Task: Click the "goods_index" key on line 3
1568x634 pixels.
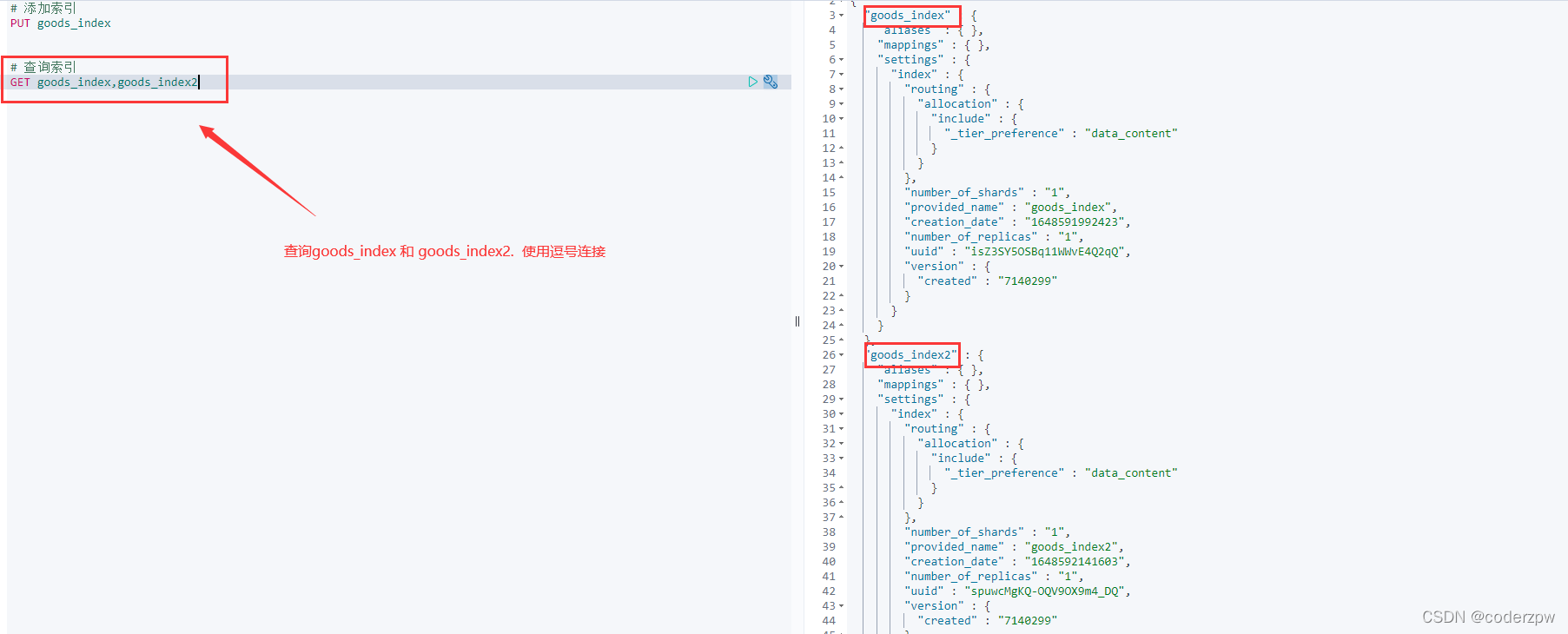Action: pyautogui.click(x=910, y=16)
